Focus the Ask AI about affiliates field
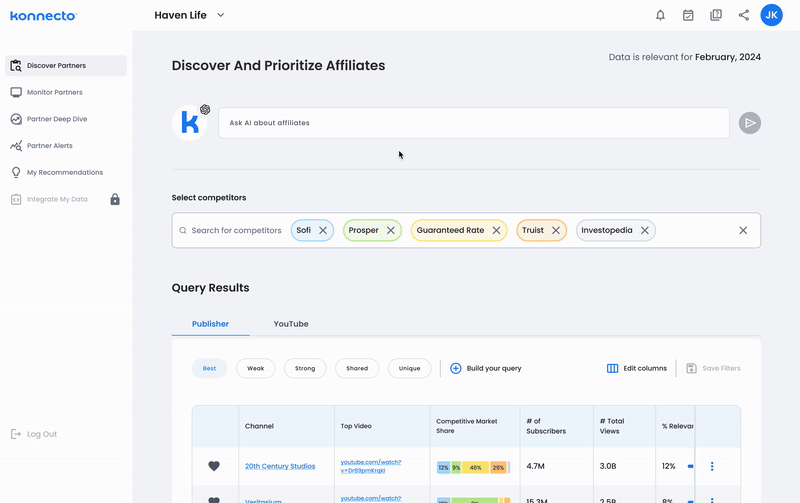 click(x=473, y=123)
